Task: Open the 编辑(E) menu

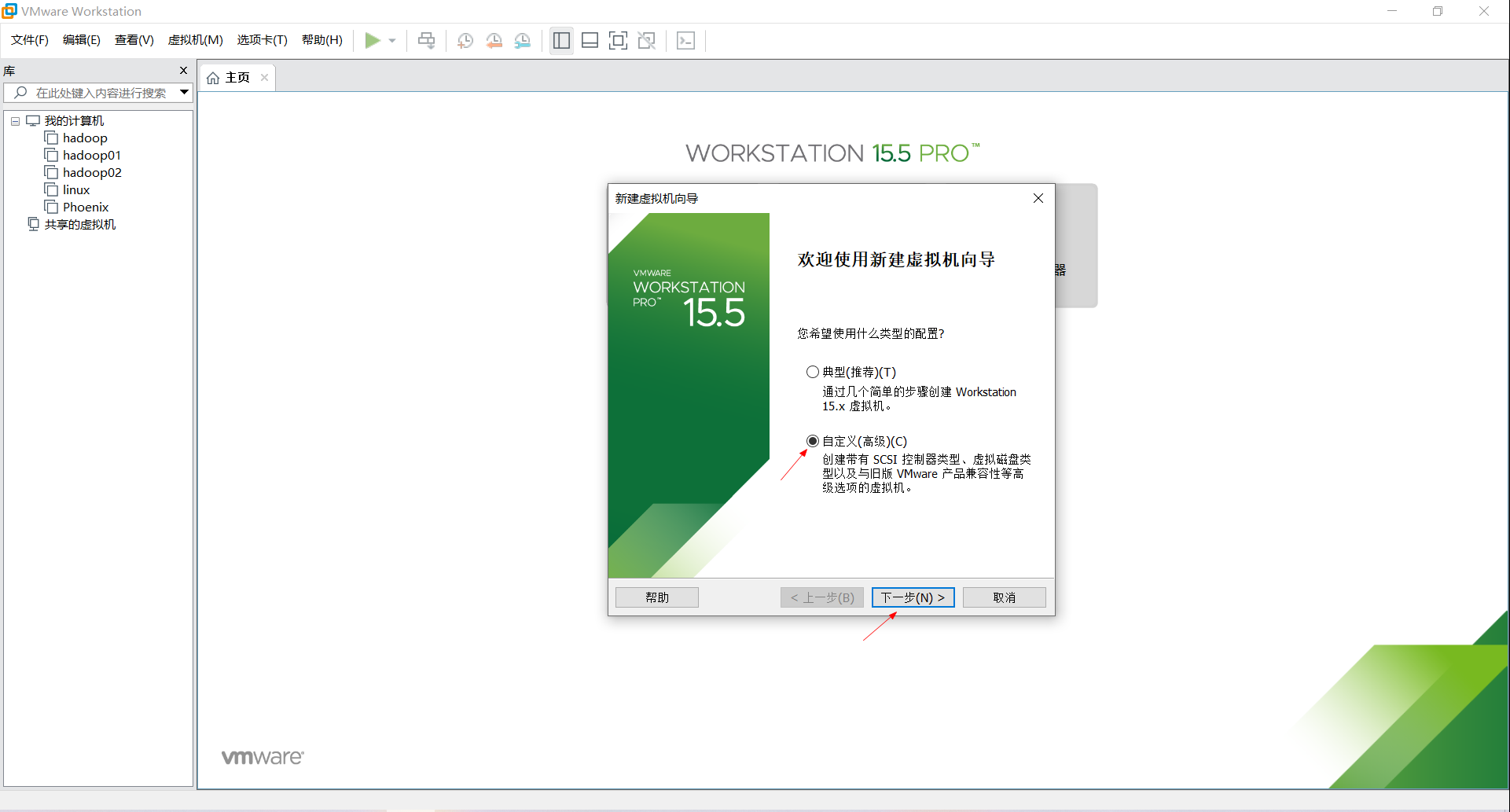Action: pos(82,40)
